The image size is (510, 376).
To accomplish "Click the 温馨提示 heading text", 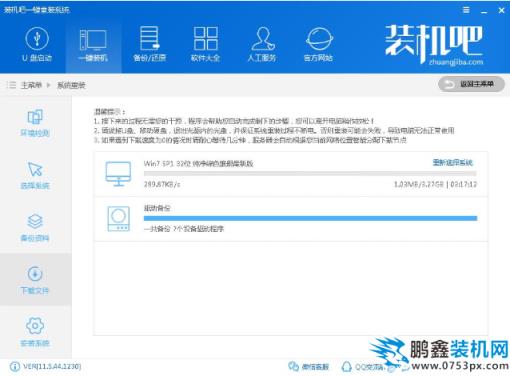I will pyautogui.click(x=110, y=112).
